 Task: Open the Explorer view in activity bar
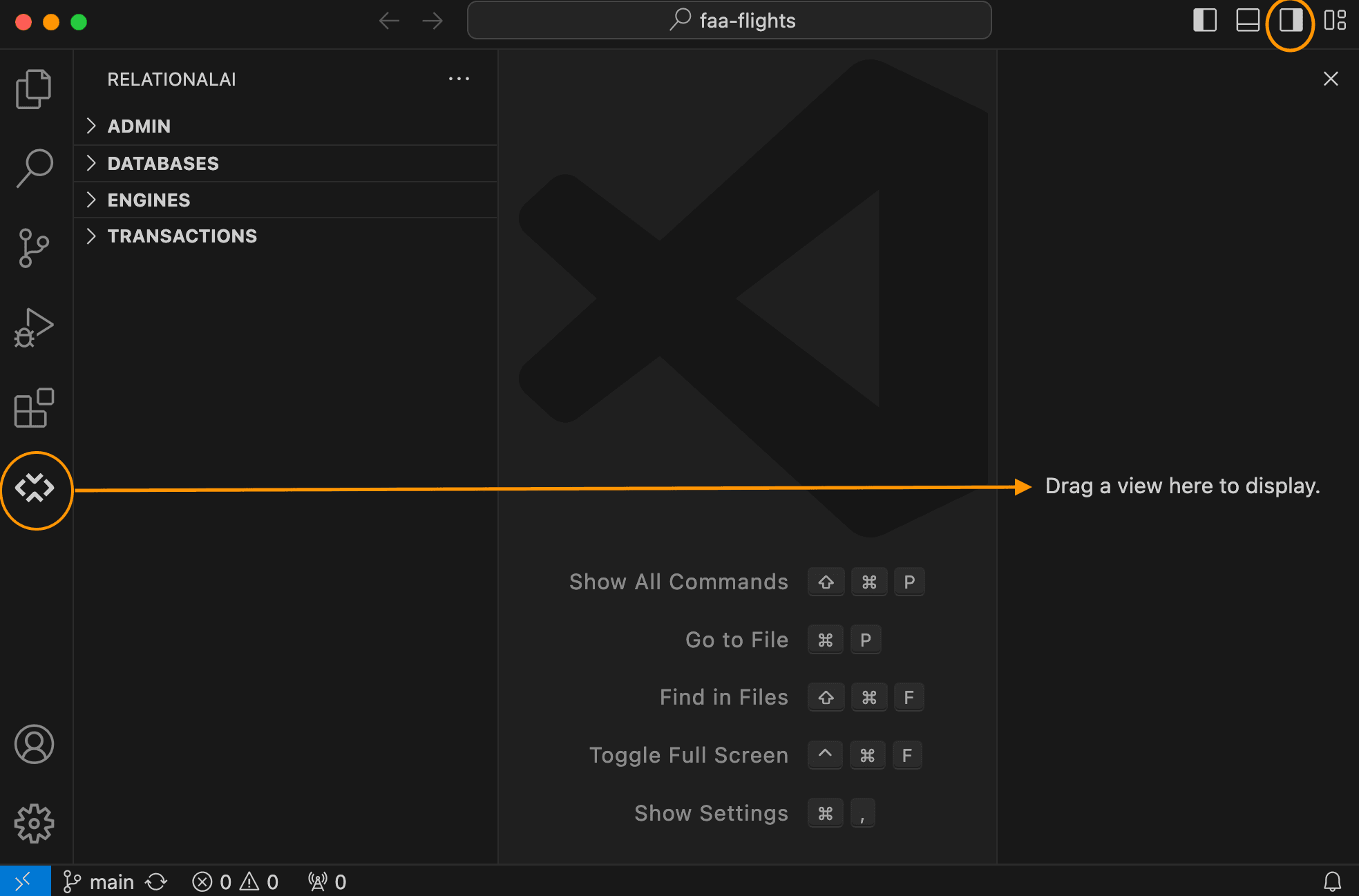pos(34,89)
